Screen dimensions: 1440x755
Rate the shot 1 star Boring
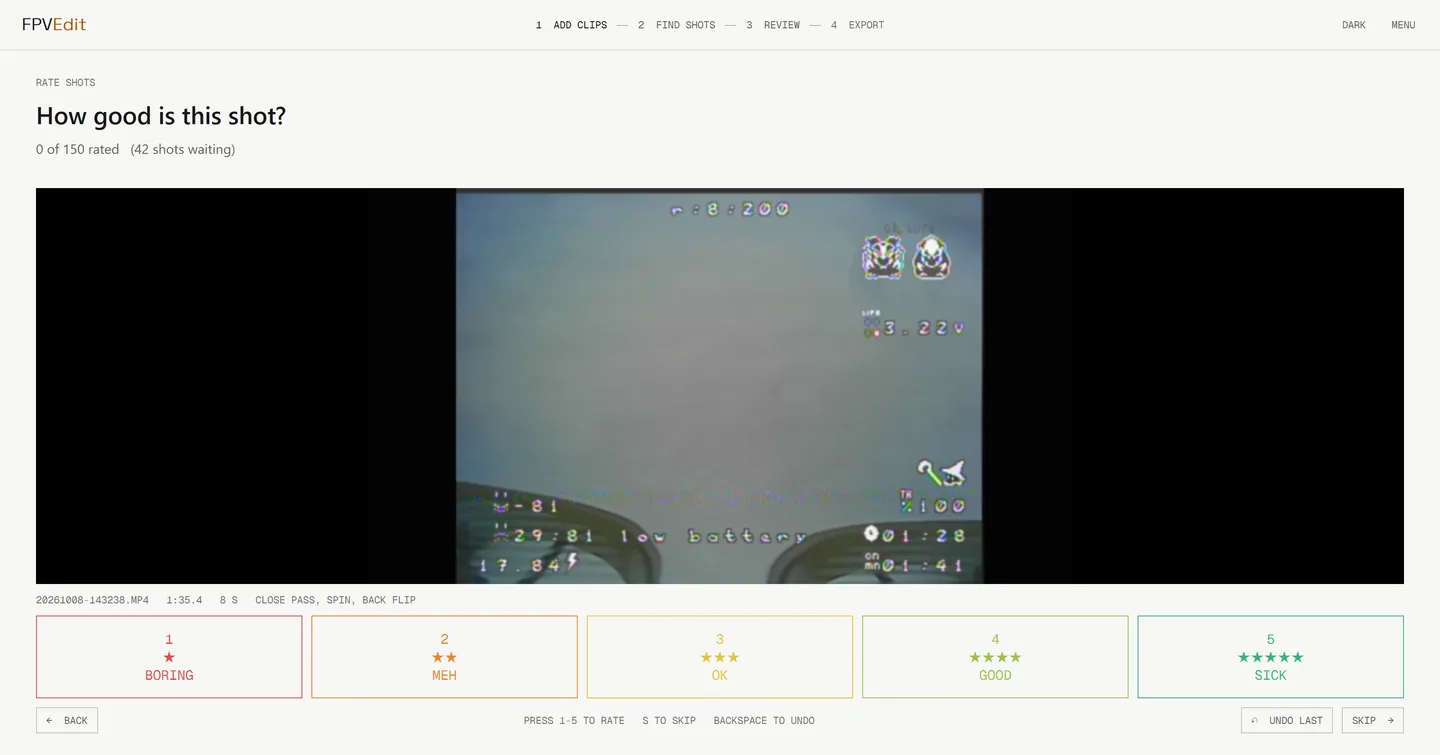pos(169,657)
